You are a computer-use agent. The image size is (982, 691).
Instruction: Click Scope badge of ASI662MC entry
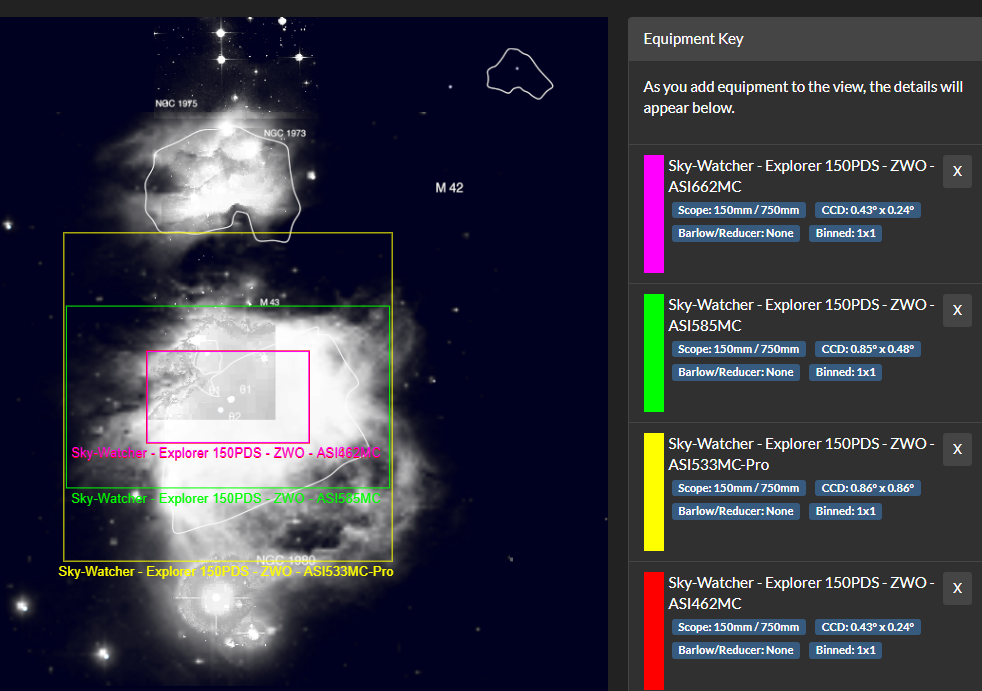click(738, 210)
